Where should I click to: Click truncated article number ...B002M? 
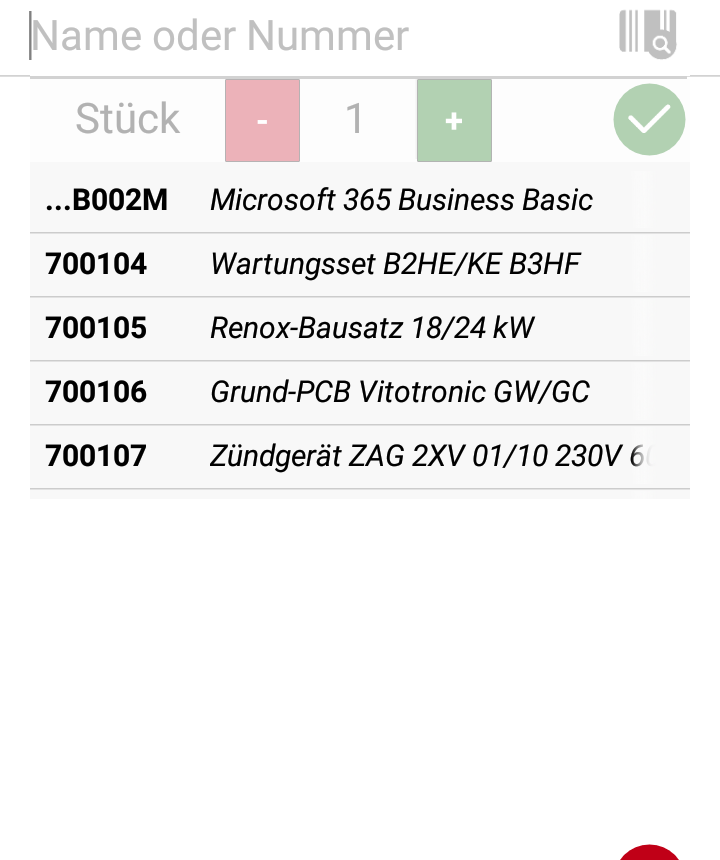[x=106, y=200]
